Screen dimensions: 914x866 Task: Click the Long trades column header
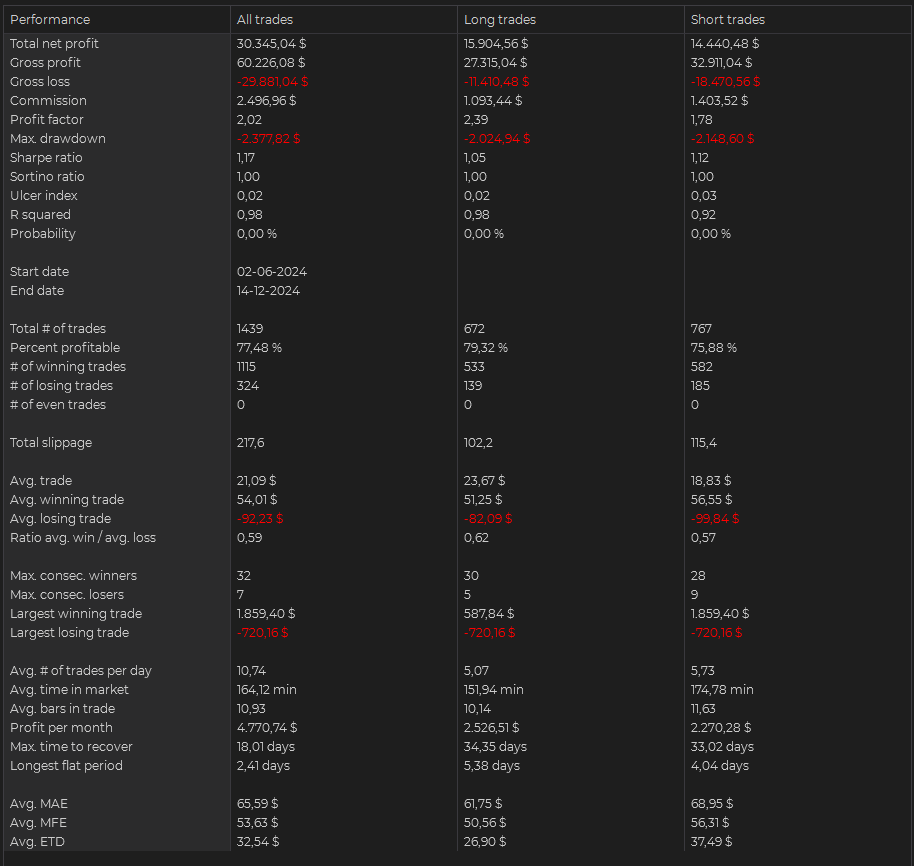pyautogui.click(x=500, y=19)
